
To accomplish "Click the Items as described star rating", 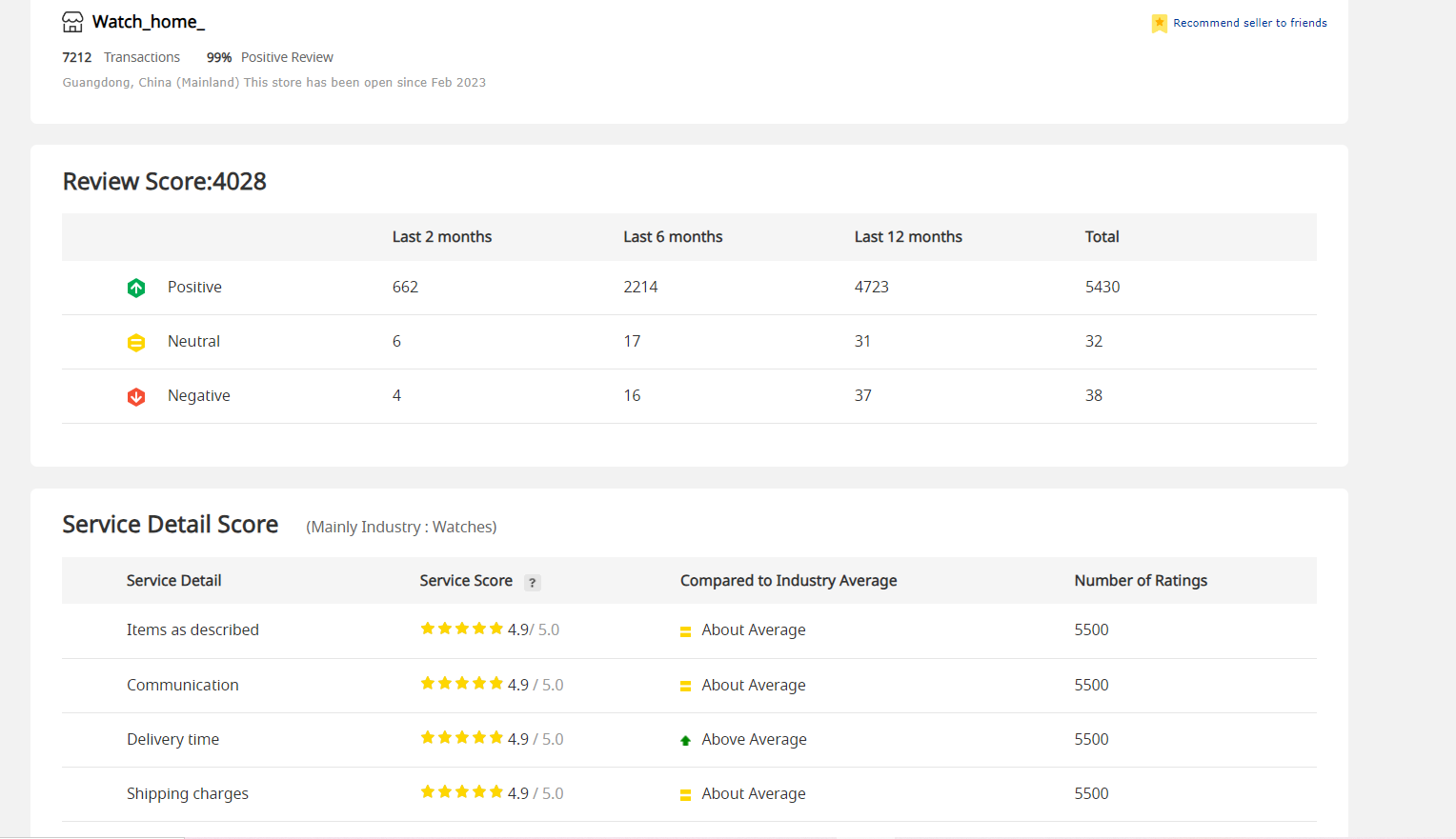I will click(x=461, y=629).
